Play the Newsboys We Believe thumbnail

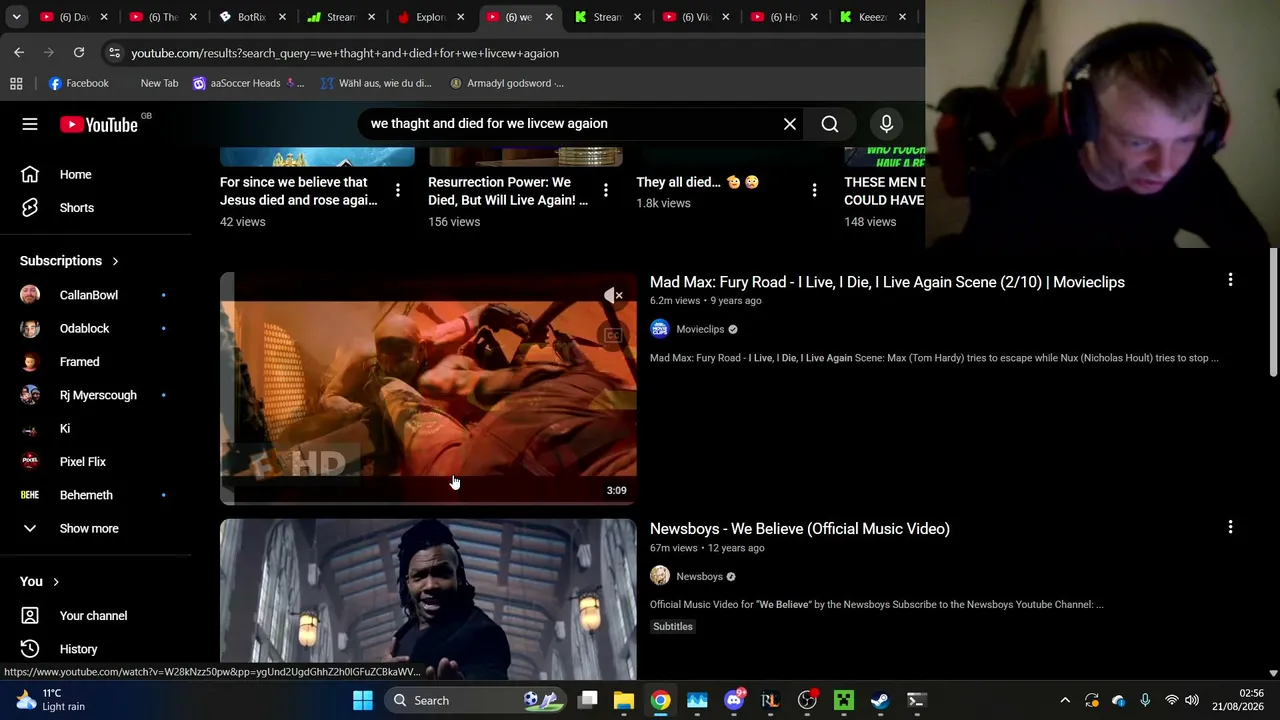tap(428, 599)
